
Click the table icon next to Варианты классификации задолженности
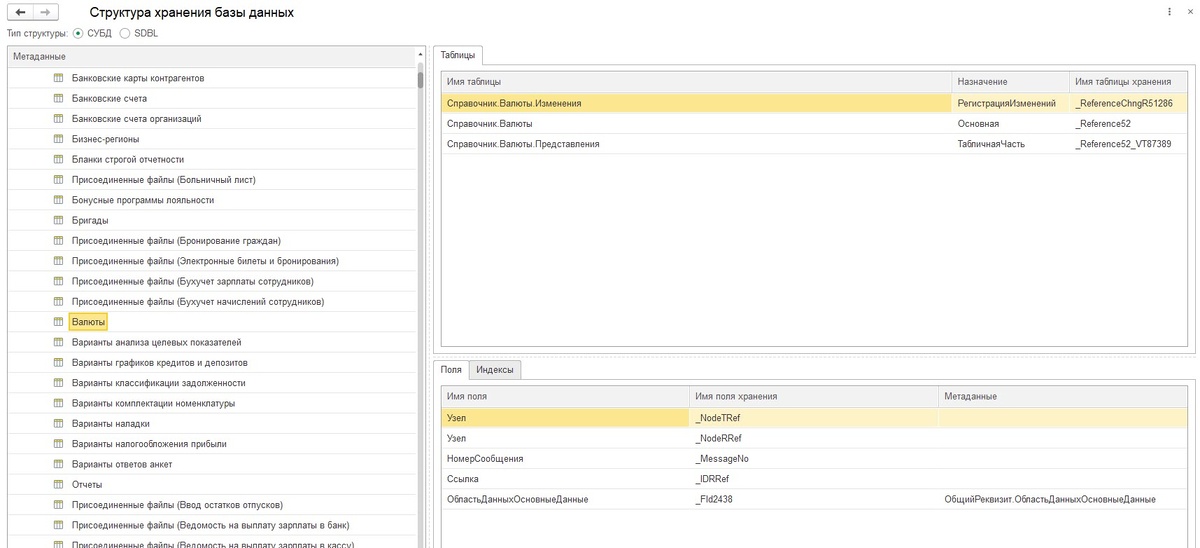[x=58, y=383]
